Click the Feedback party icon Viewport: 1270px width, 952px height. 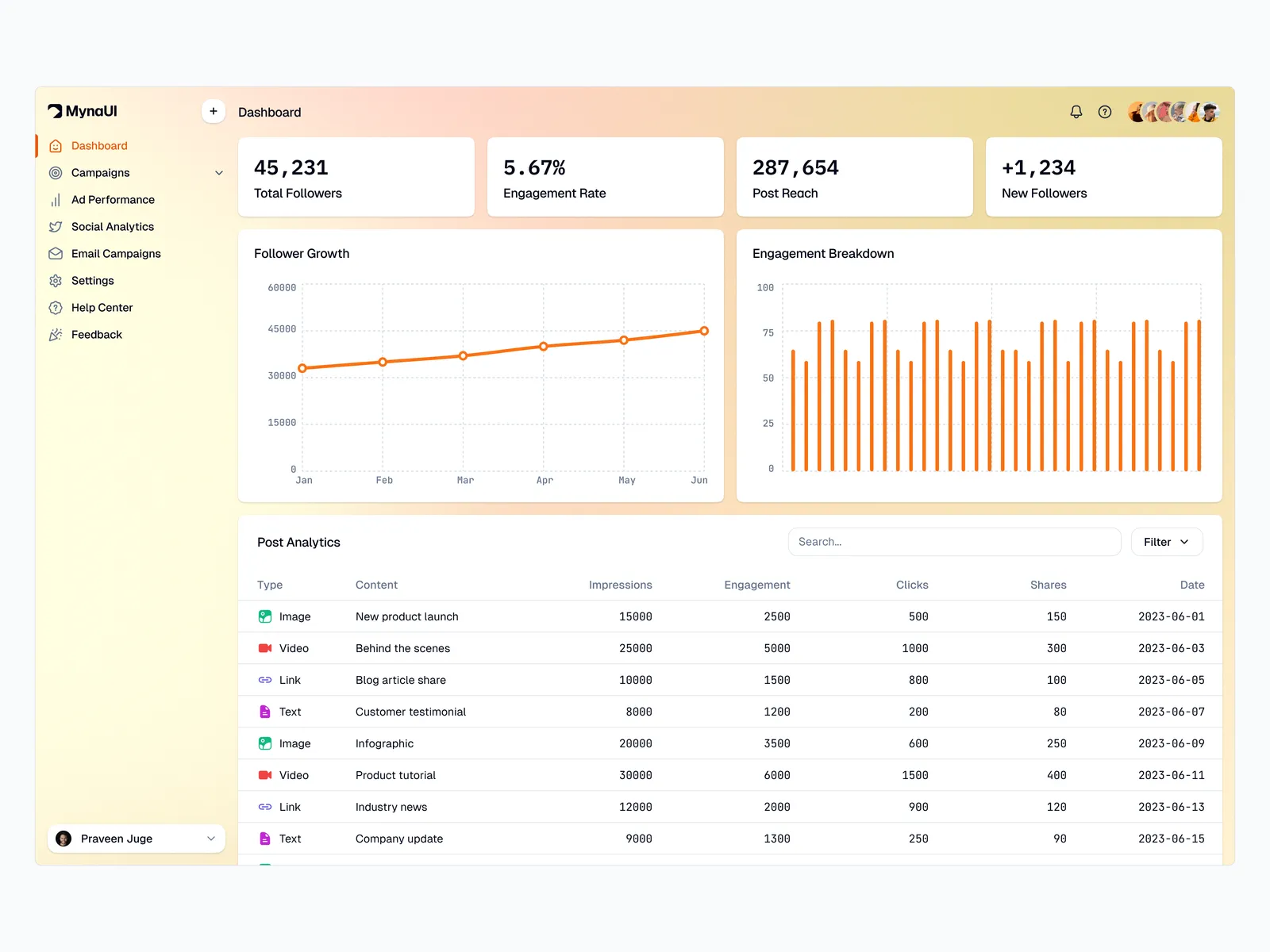(x=56, y=335)
